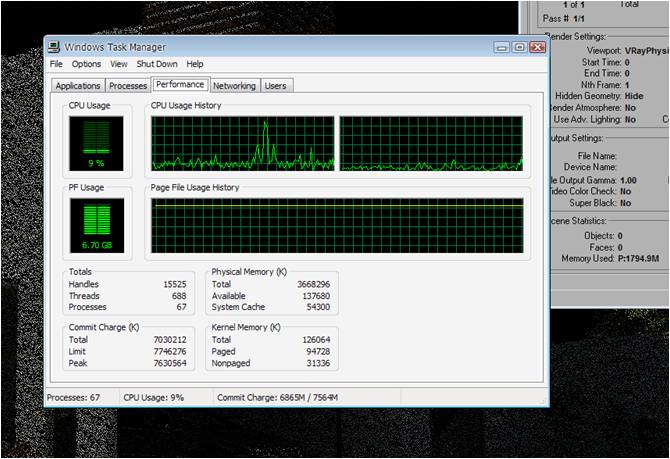Click Physical Memory Available value 137680
The height and width of the screenshot is (459, 670).
[316, 296]
